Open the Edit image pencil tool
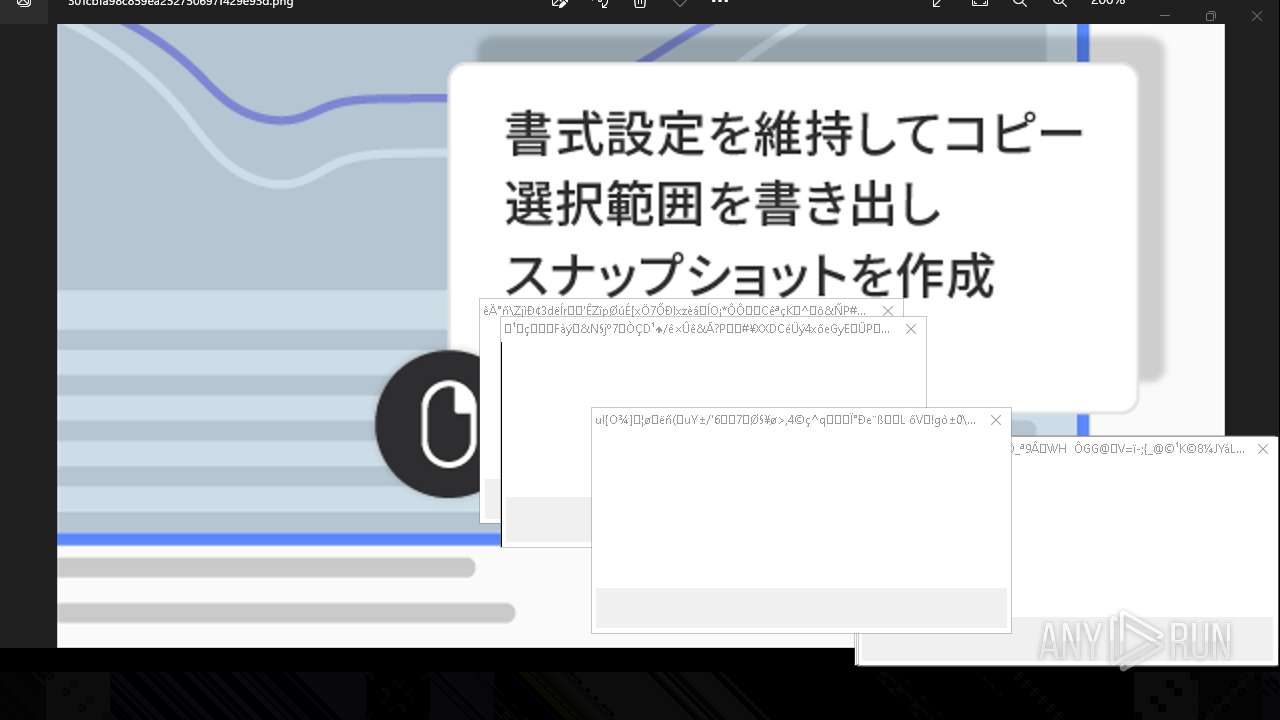 tap(560, 3)
